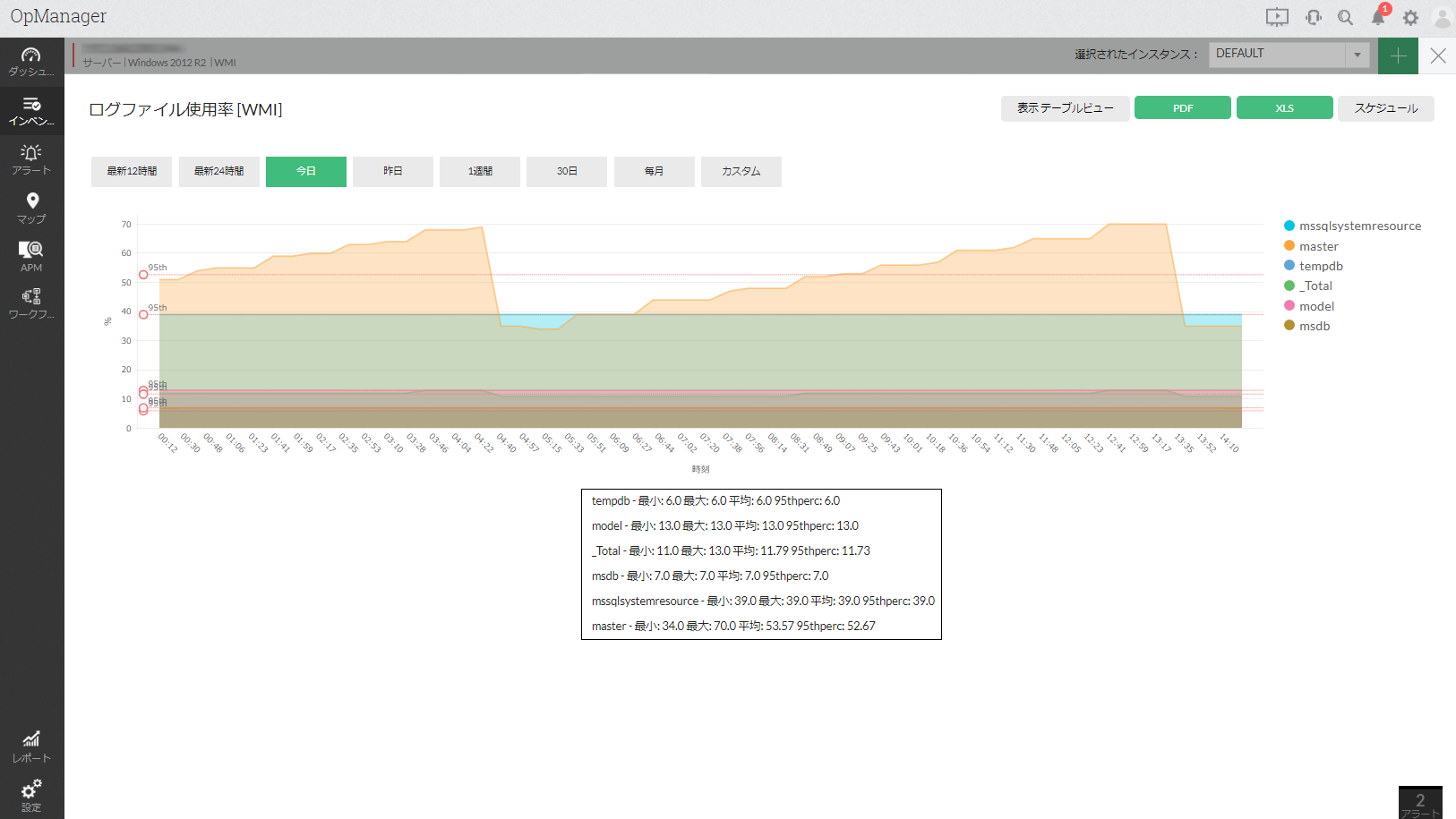The width and height of the screenshot is (1456, 819).
Task: Click the スケジュール button
Action: [x=1385, y=107]
